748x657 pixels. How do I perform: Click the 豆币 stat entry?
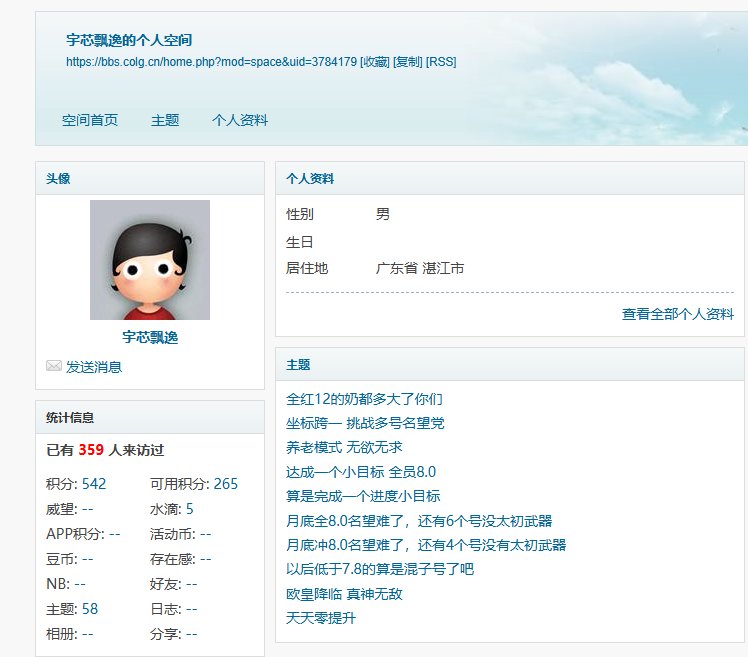point(70,559)
